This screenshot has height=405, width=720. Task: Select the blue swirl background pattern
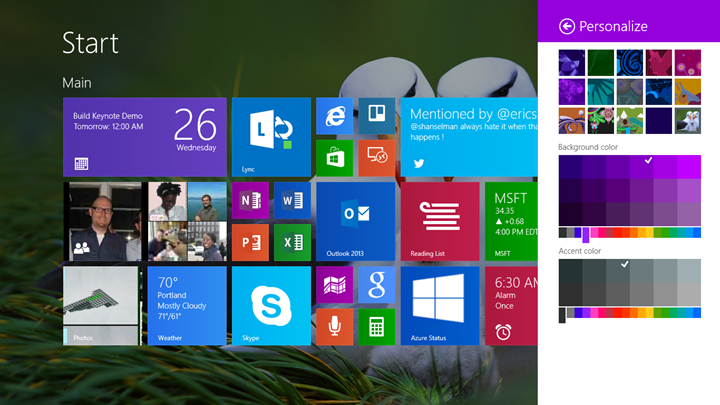click(x=630, y=63)
